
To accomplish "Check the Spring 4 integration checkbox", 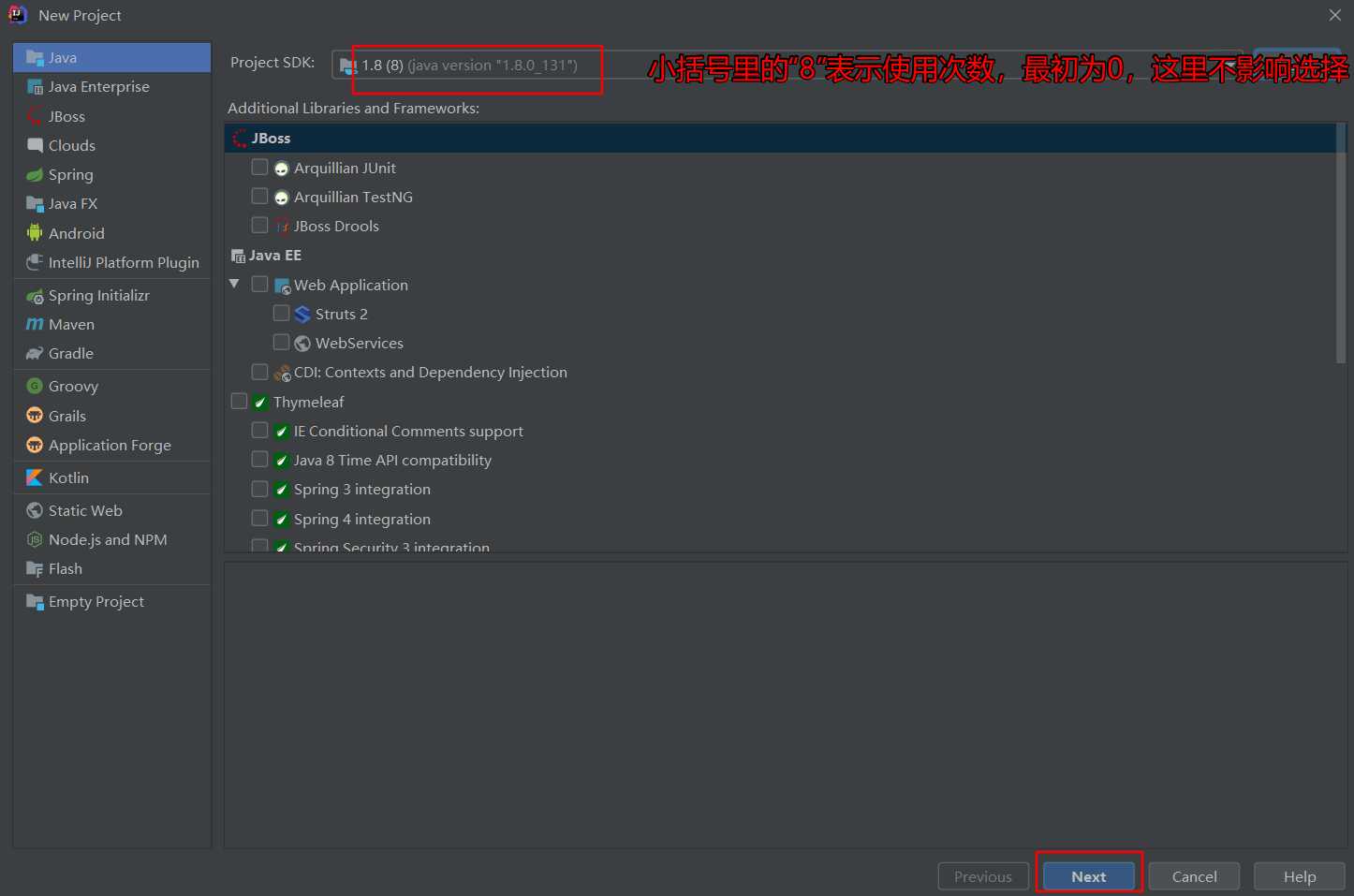I will coord(260,518).
